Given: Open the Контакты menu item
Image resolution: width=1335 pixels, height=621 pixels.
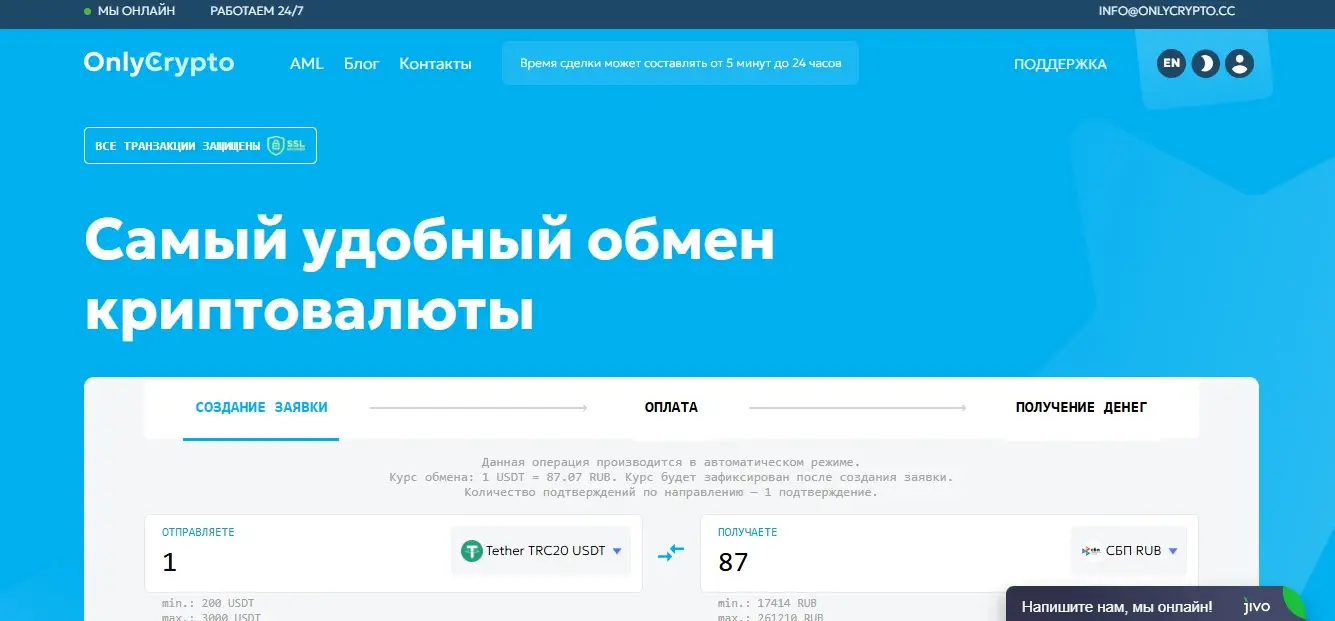Looking at the screenshot, I should pos(435,63).
